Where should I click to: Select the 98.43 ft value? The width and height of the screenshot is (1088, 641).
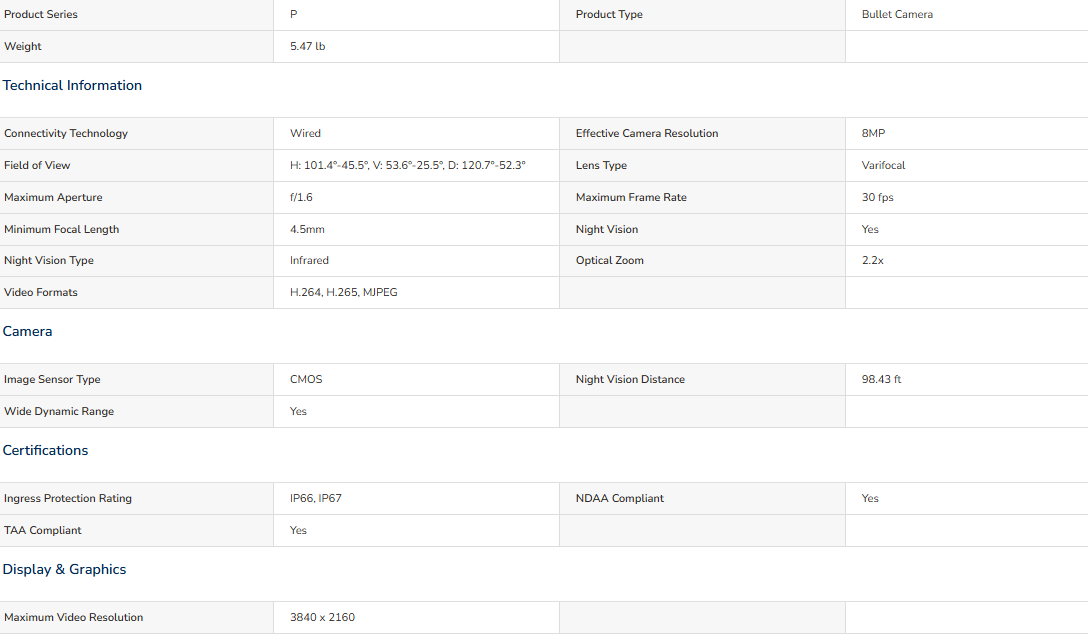coord(881,379)
